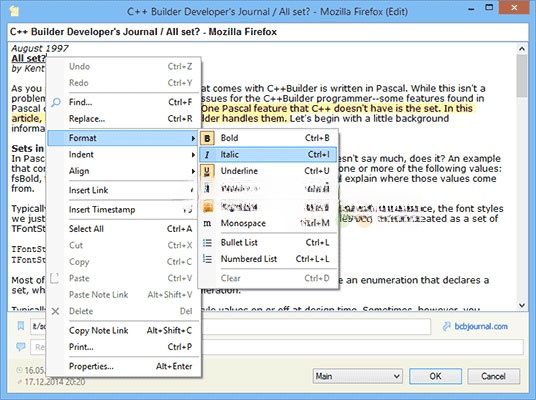The height and width of the screenshot is (400, 536).
Task: Open Properties... from the context menu
Action: [x=123, y=366]
